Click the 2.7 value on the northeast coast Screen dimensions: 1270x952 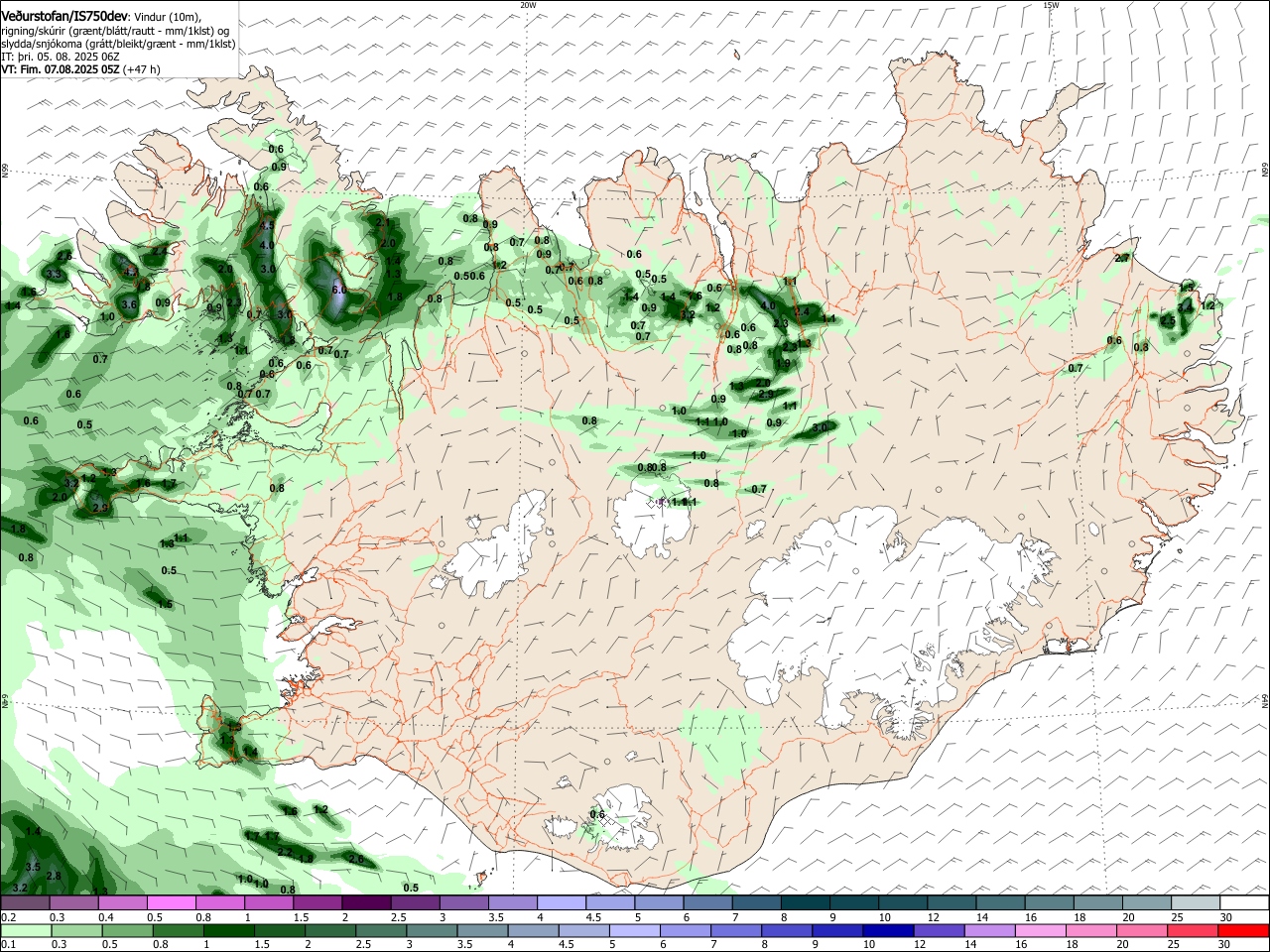tap(1122, 258)
